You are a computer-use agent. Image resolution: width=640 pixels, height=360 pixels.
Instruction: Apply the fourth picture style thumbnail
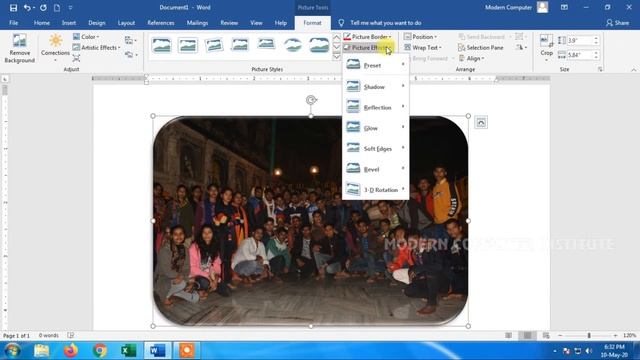tap(240, 45)
